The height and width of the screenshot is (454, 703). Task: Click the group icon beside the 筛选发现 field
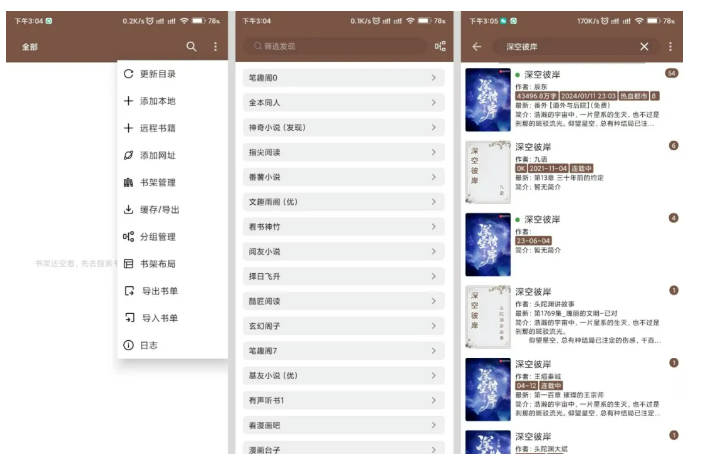(x=440, y=46)
